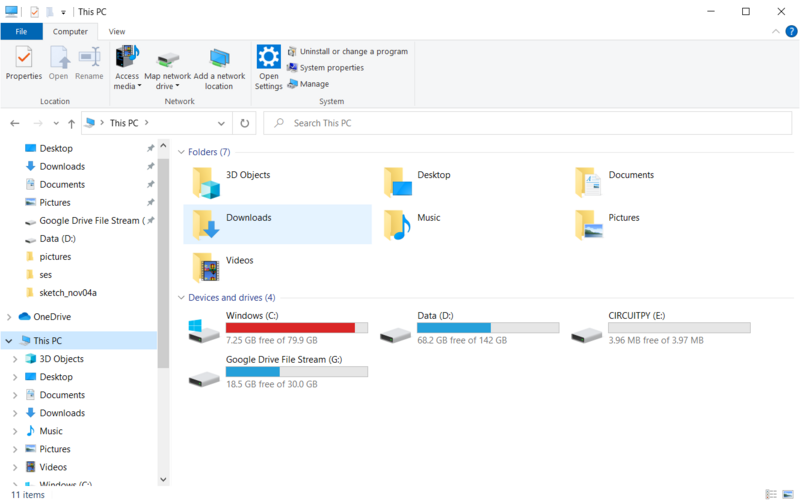Collapse the Folders (7) group

[x=181, y=152]
